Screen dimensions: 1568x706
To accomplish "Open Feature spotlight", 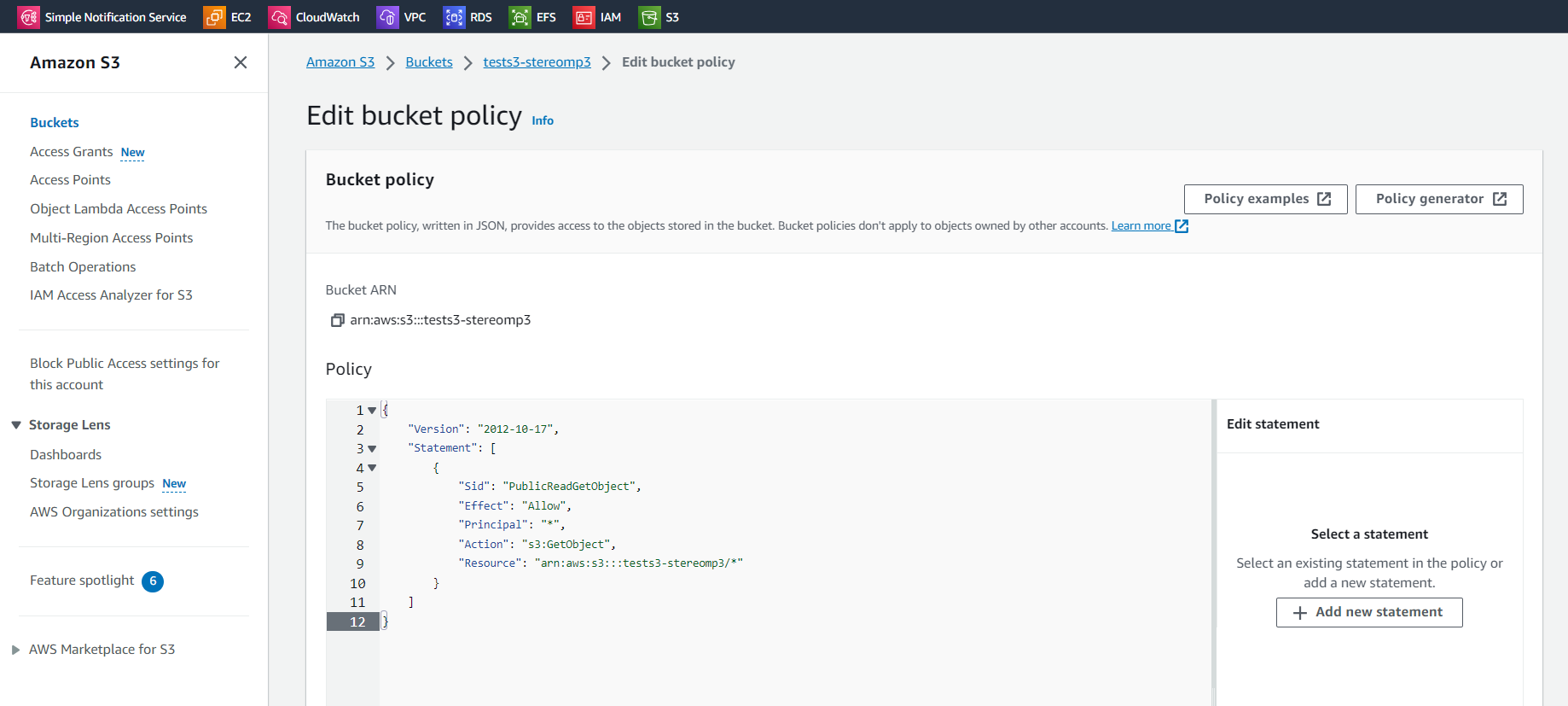I will point(82,581).
